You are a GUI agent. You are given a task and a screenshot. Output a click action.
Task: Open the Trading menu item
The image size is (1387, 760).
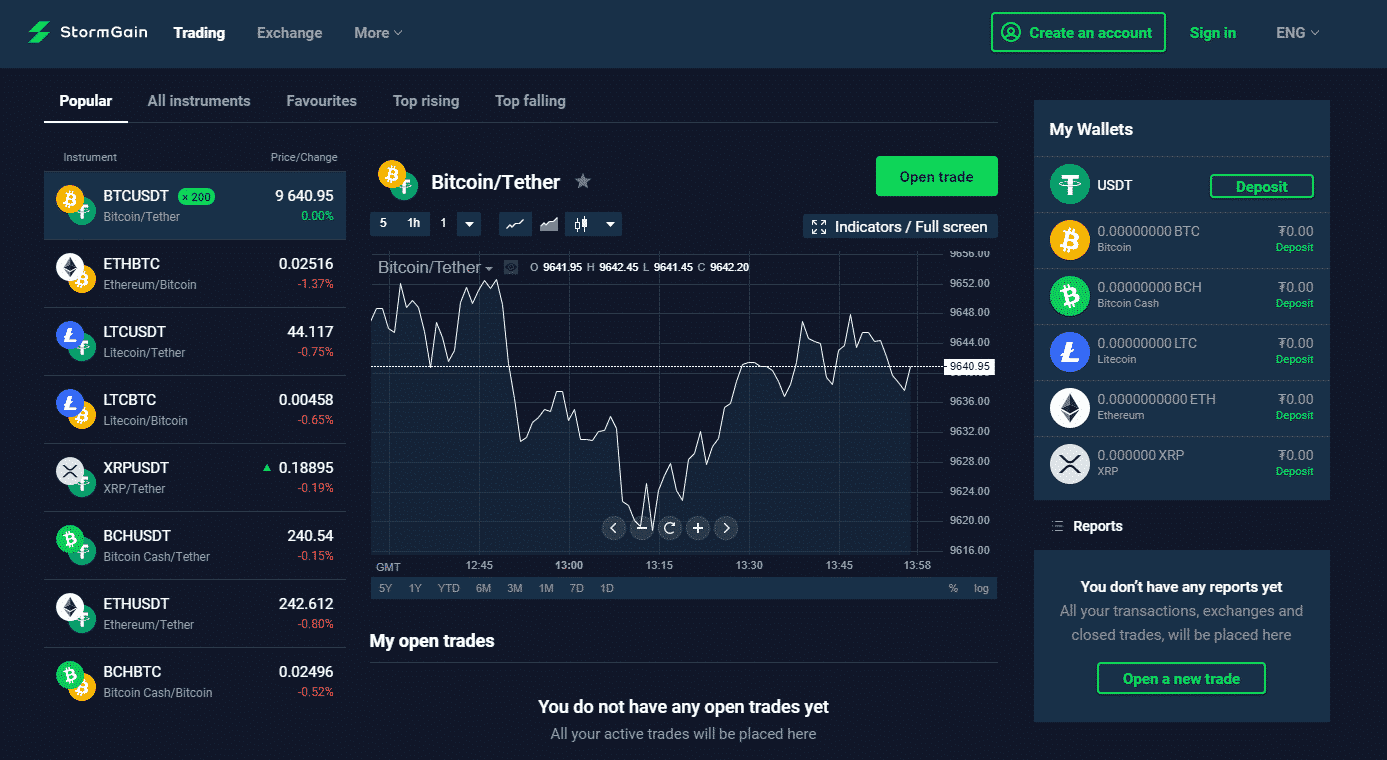[x=199, y=33]
